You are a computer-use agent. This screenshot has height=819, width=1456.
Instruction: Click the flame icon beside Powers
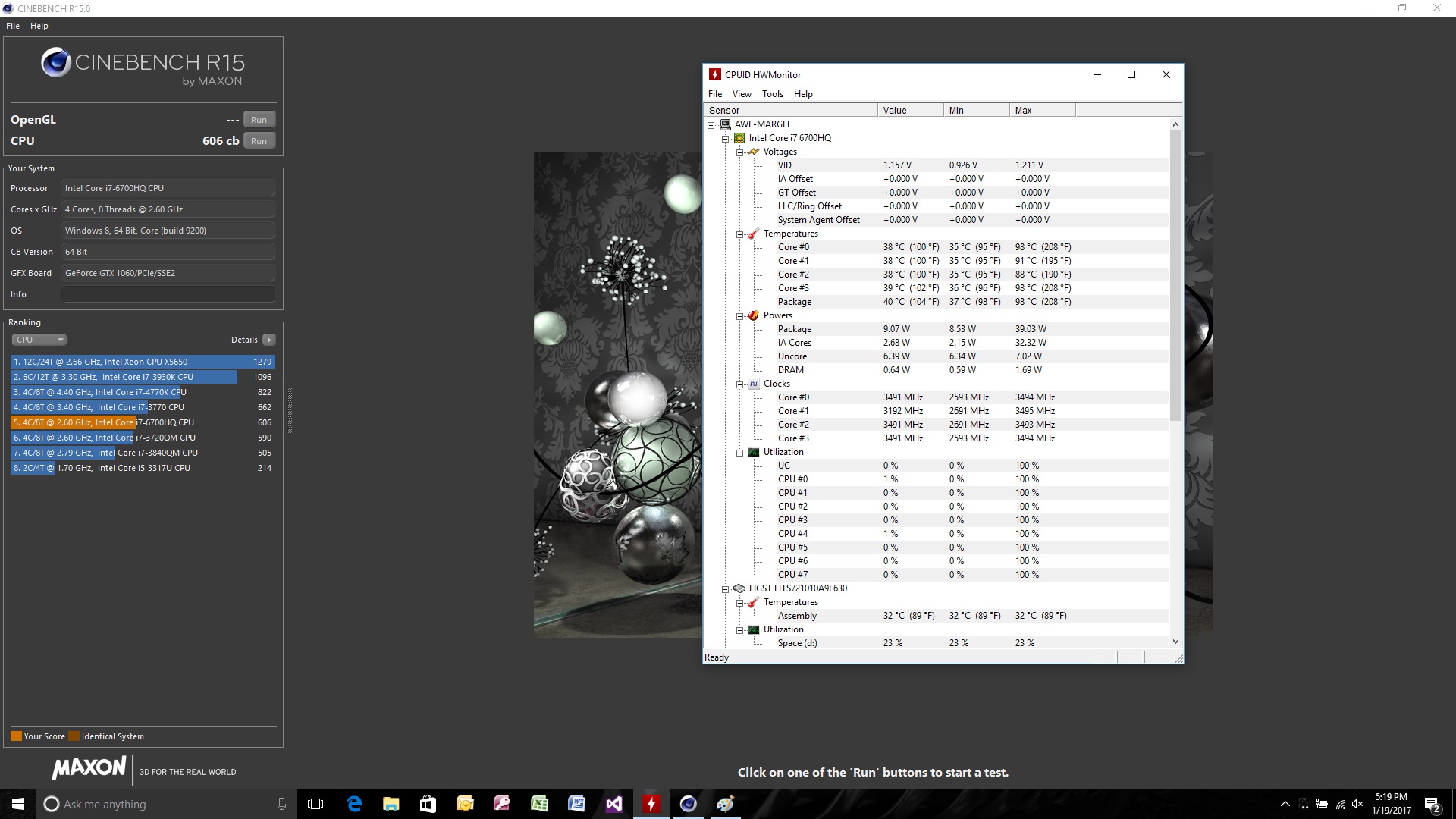[754, 315]
